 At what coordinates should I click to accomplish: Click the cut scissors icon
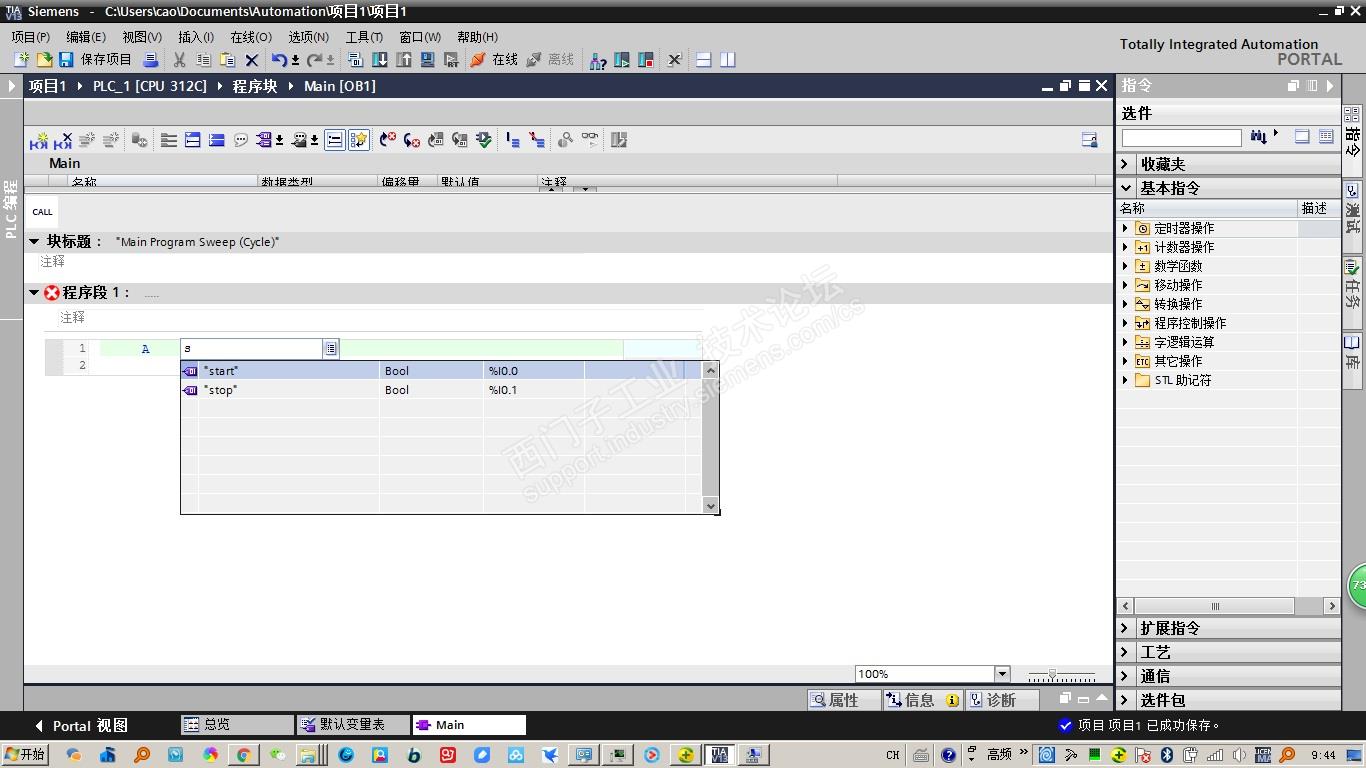[x=180, y=60]
